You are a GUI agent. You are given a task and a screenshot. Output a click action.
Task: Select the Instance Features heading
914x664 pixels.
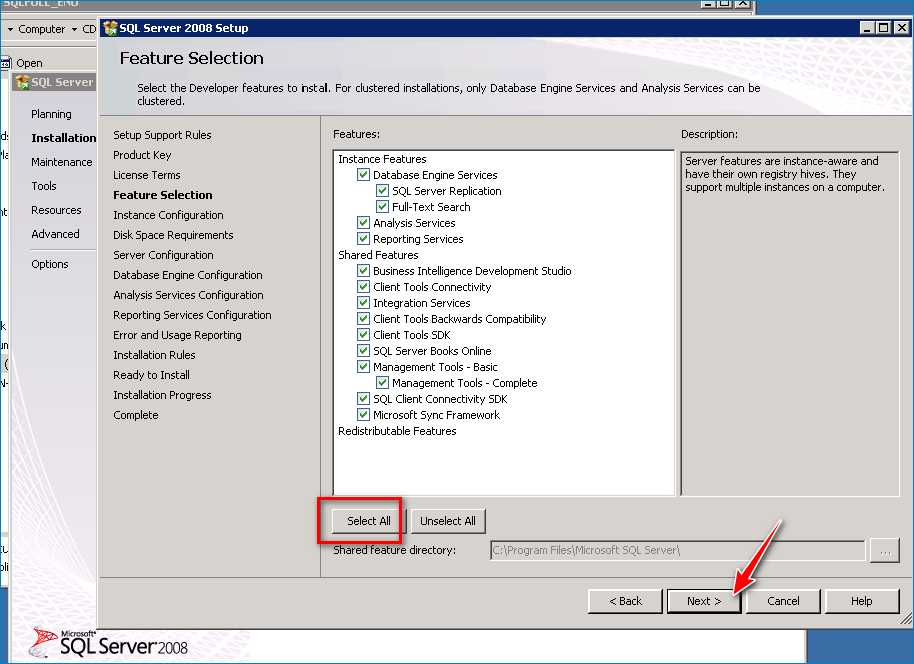[382, 159]
